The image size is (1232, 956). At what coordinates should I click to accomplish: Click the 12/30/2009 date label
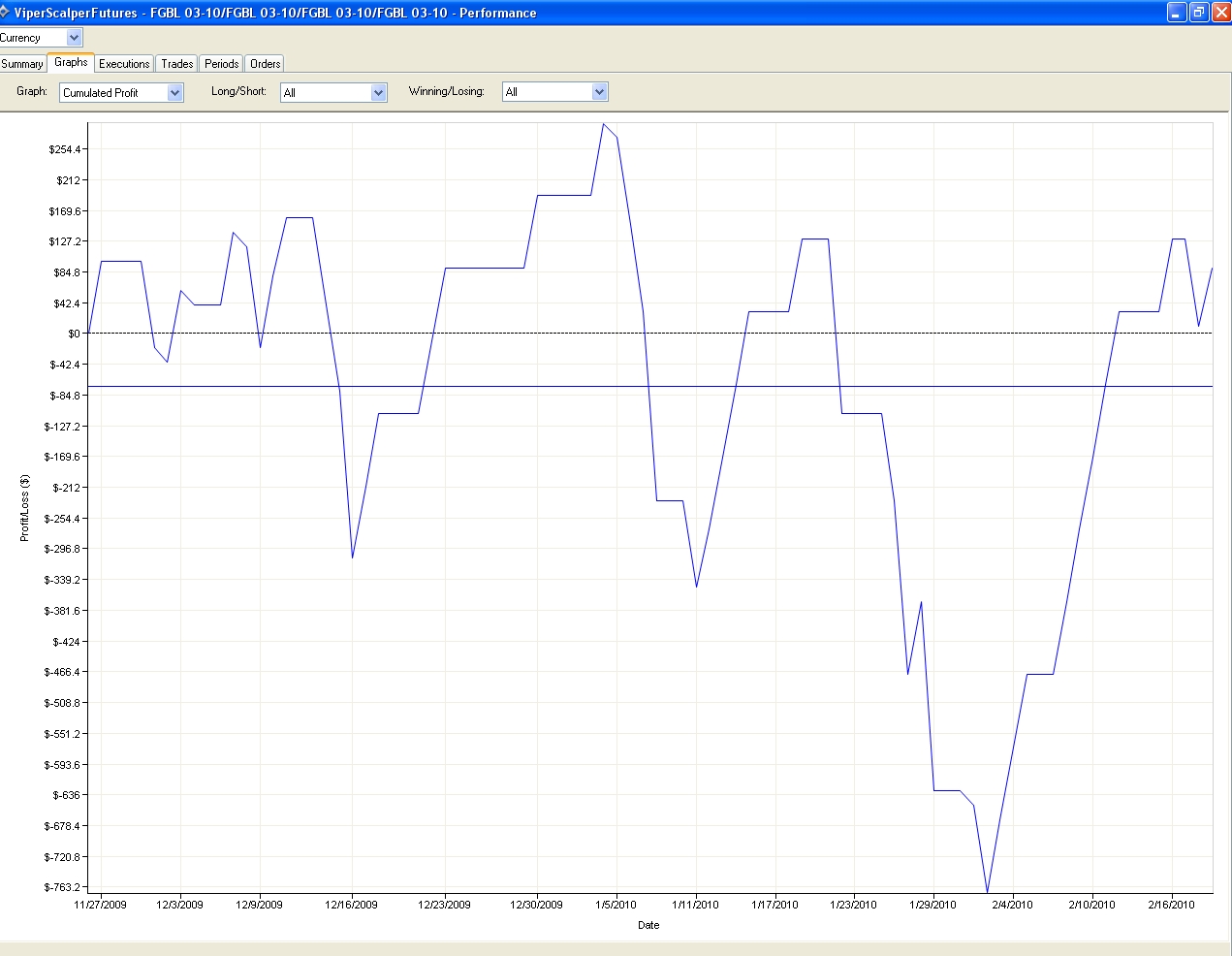[x=536, y=905]
